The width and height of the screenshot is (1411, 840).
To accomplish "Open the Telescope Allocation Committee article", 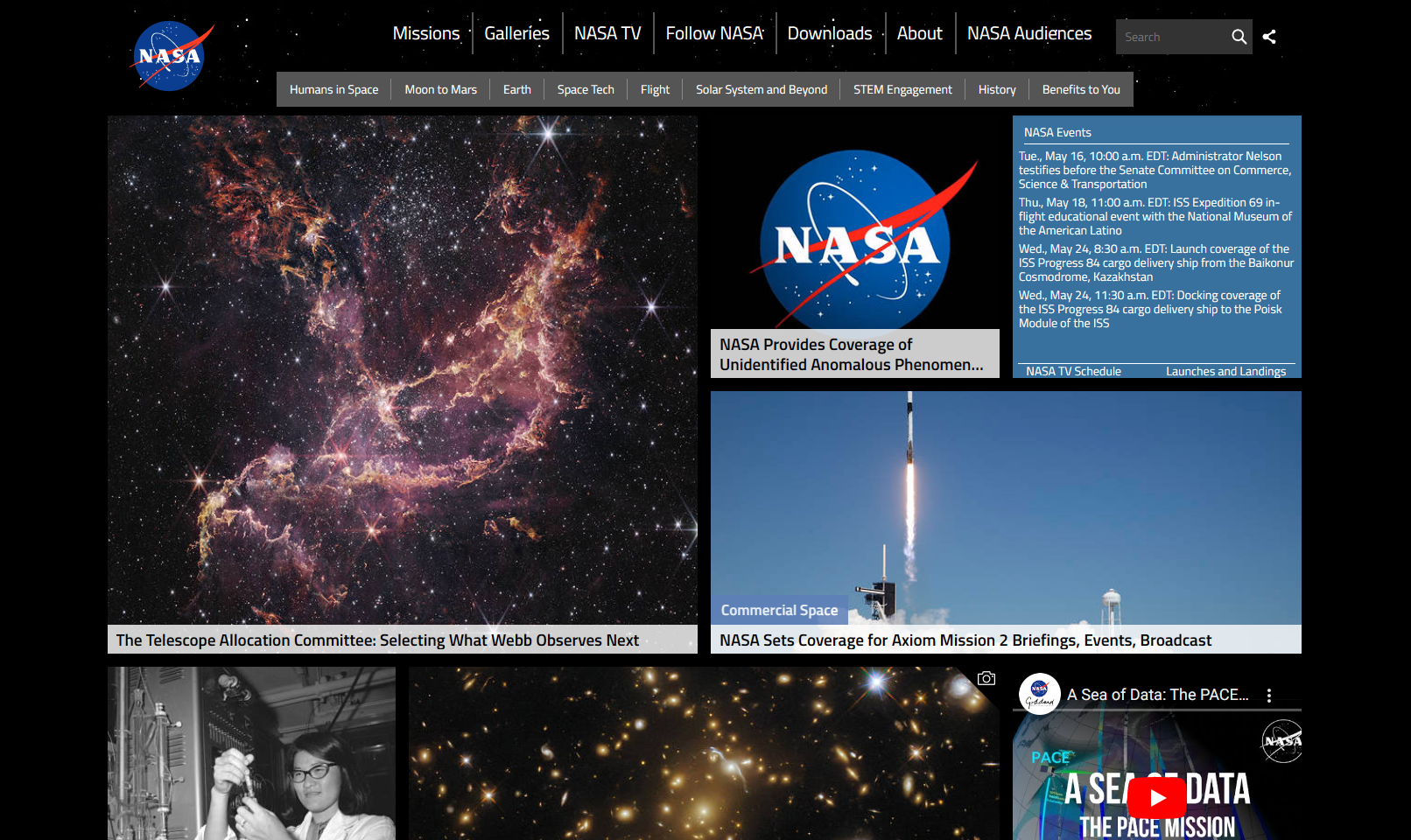I will pyautogui.click(x=376, y=640).
